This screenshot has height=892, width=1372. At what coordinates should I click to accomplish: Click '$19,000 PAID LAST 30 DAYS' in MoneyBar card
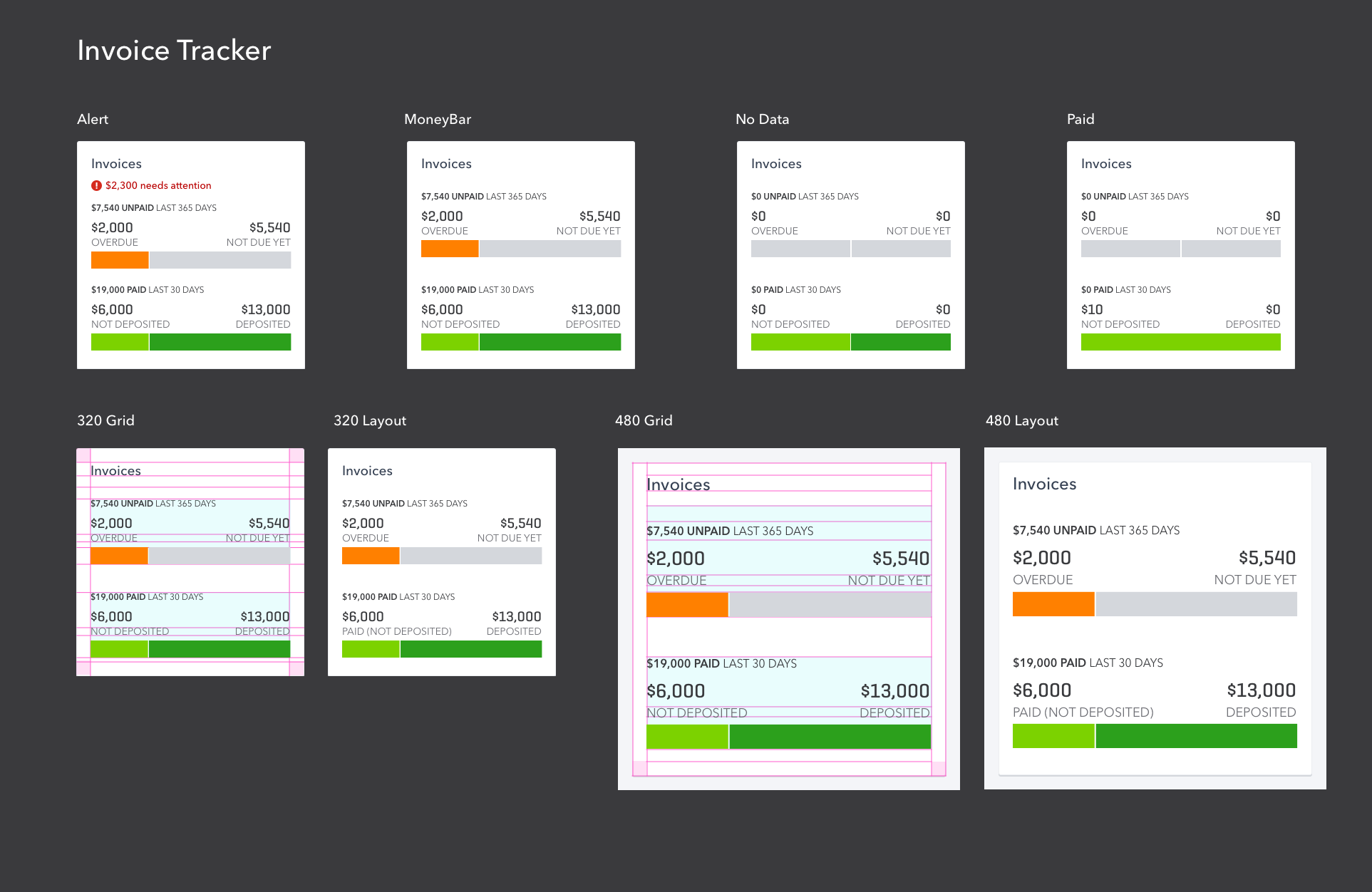point(477,289)
